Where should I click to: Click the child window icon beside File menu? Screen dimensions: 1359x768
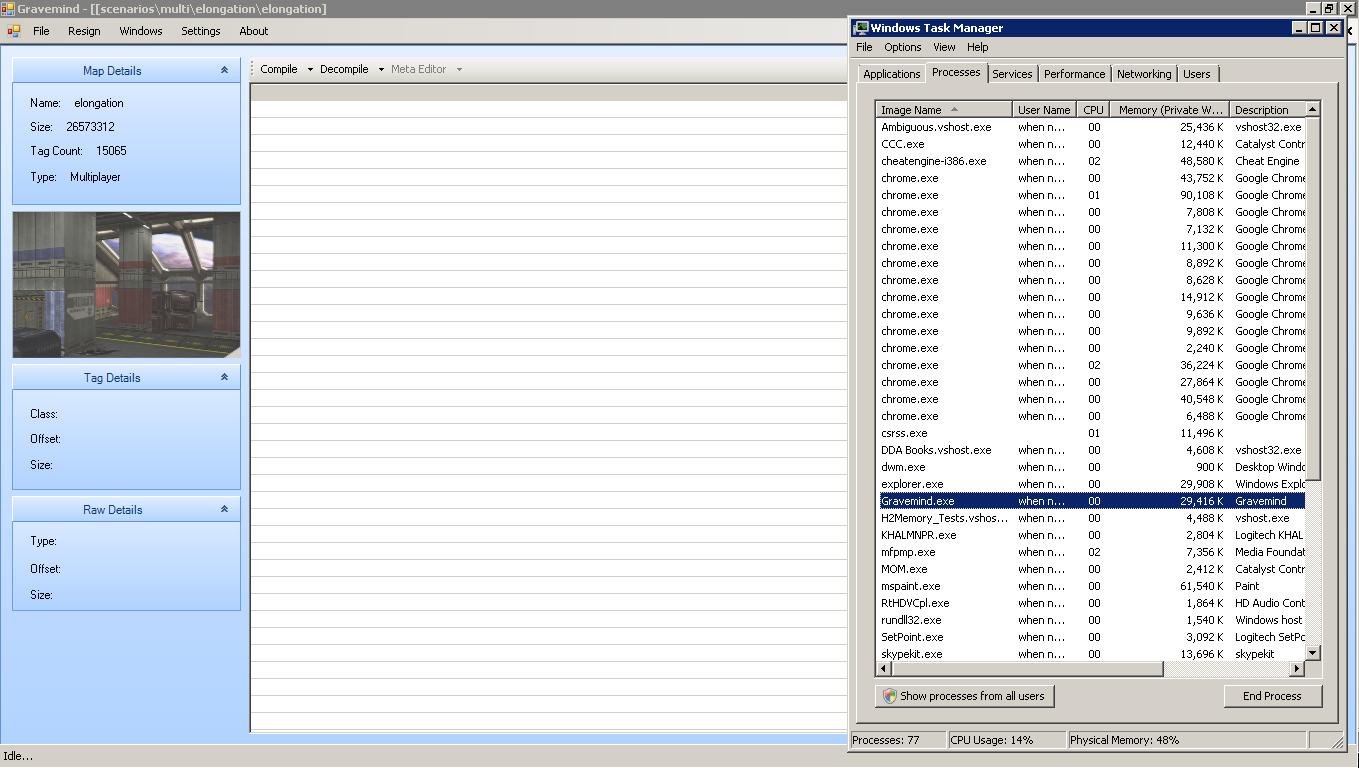(14, 31)
